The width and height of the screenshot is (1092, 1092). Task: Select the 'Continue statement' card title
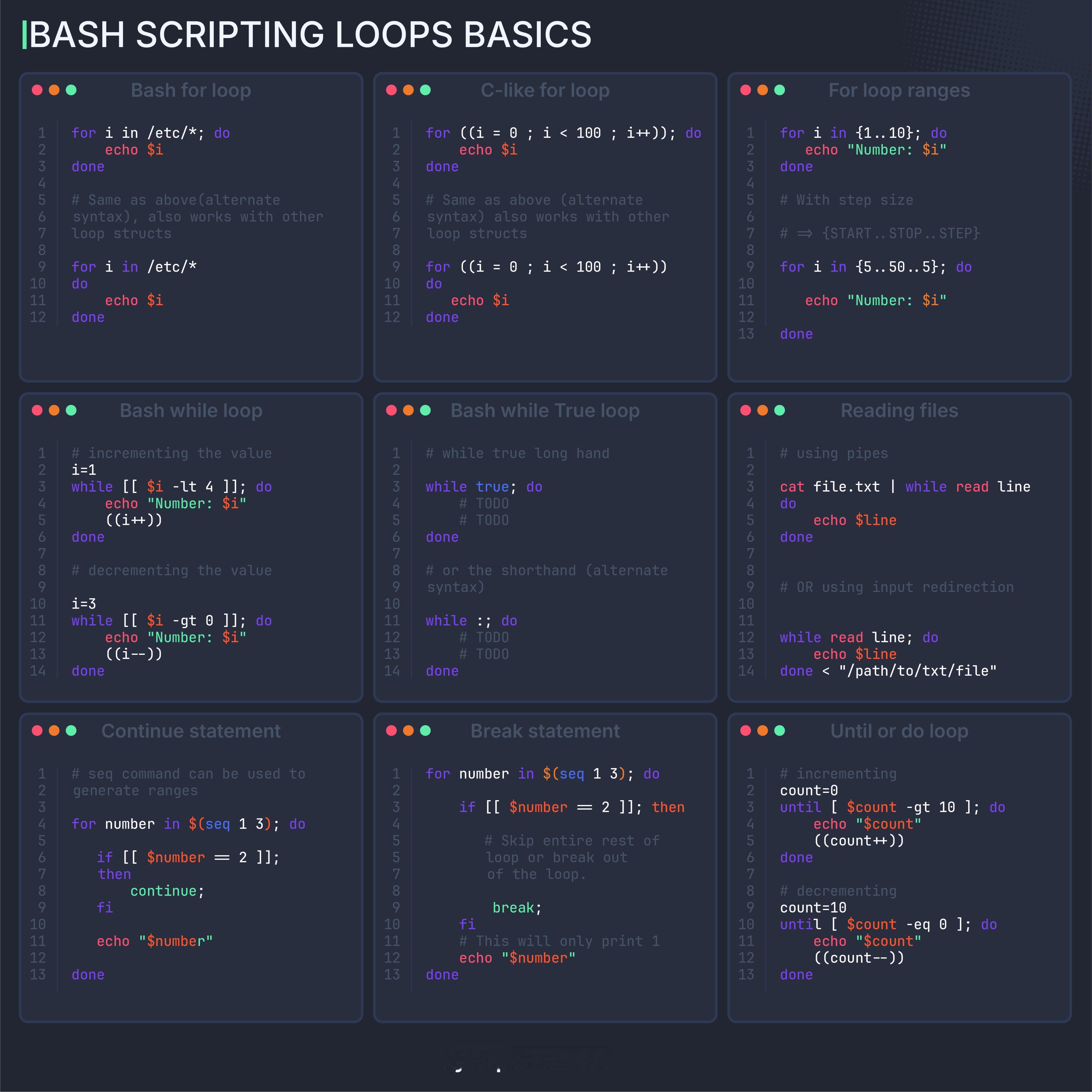point(191,731)
